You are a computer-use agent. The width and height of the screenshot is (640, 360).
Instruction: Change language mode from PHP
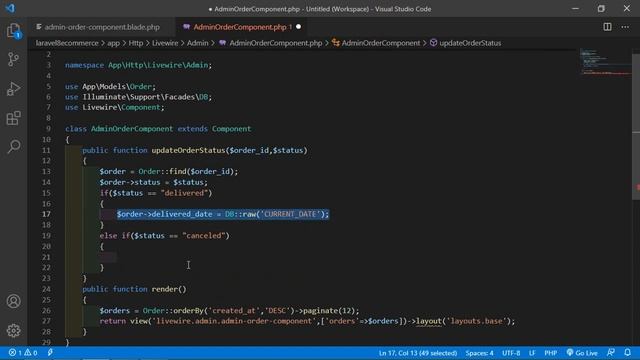(x=551, y=353)
